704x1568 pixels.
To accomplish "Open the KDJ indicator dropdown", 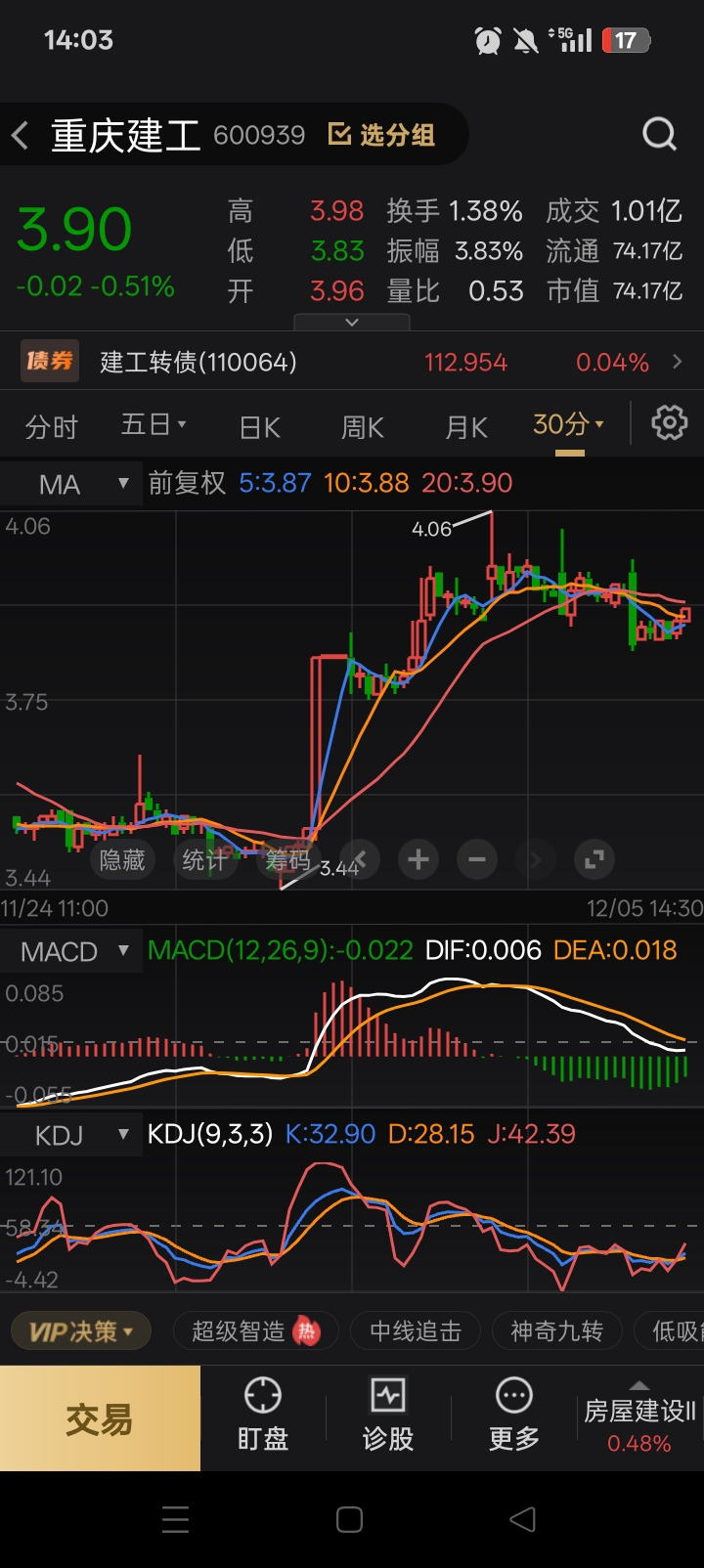I will 71,1135.
